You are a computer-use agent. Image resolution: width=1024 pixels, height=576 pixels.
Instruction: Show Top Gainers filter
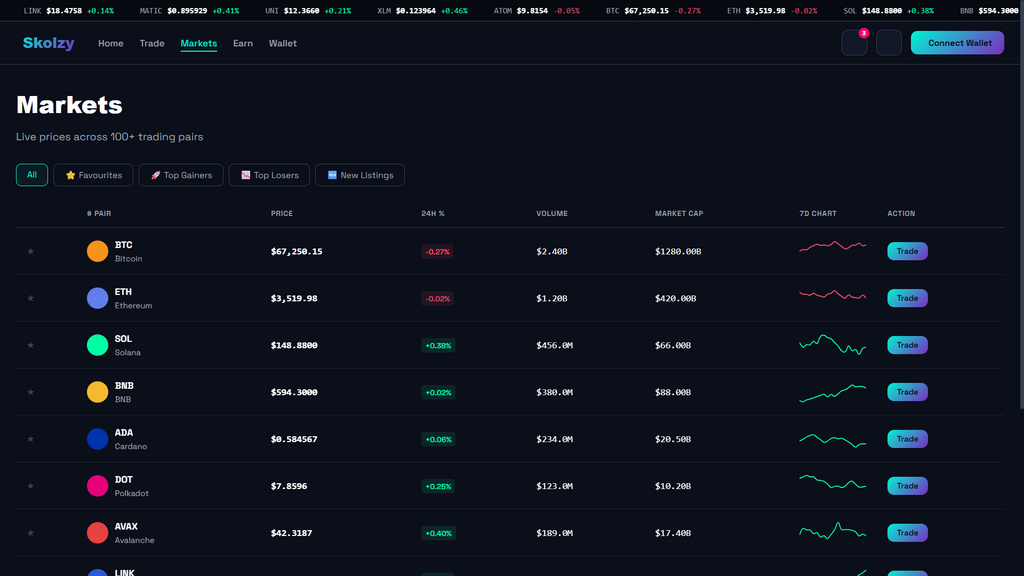point(181,175)
